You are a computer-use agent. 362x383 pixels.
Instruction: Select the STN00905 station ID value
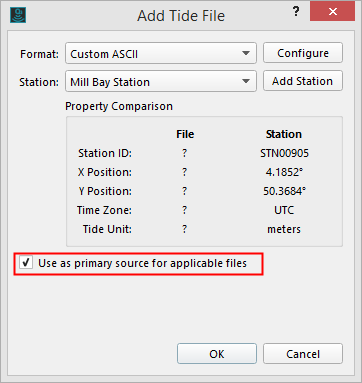click(284, 153)
